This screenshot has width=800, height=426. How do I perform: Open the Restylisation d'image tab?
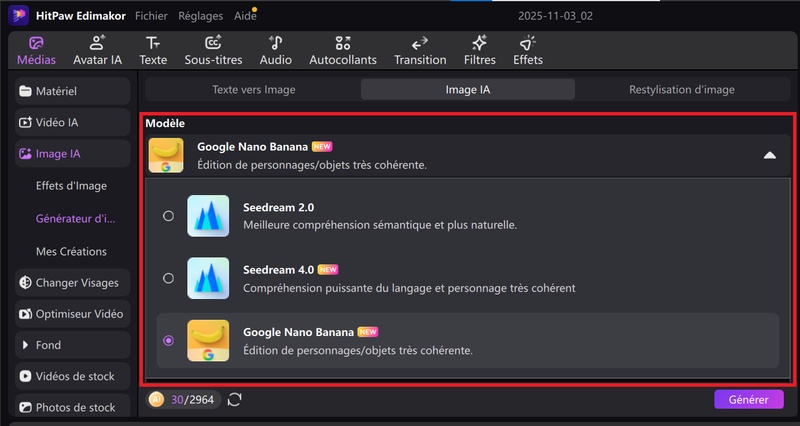click(x=682, y=90)
